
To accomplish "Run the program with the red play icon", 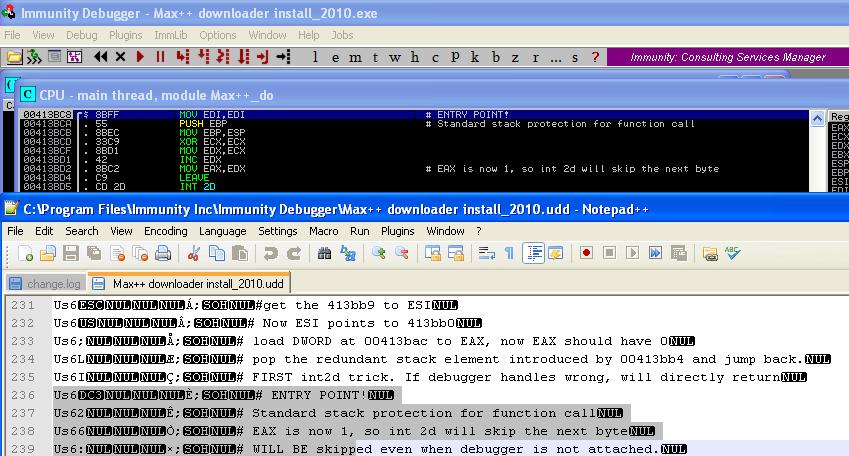I will point(140,56).
